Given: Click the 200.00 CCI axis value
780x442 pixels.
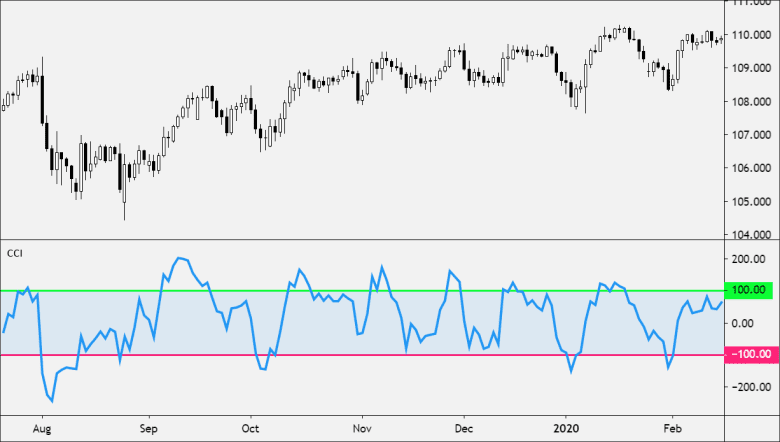Looking at the screenshot, I should [x=750, y=259].
